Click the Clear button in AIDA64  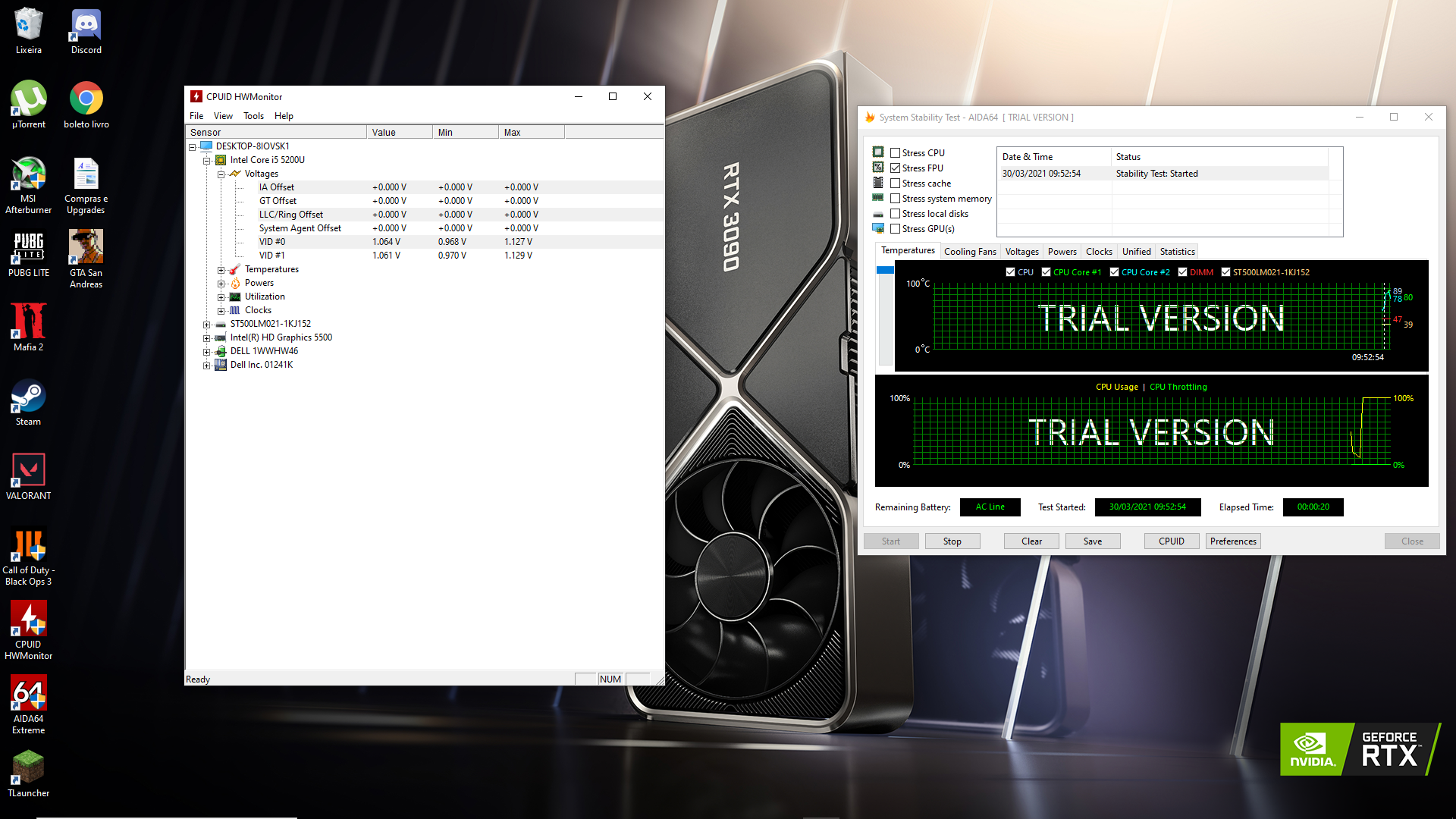point(1031,541)
